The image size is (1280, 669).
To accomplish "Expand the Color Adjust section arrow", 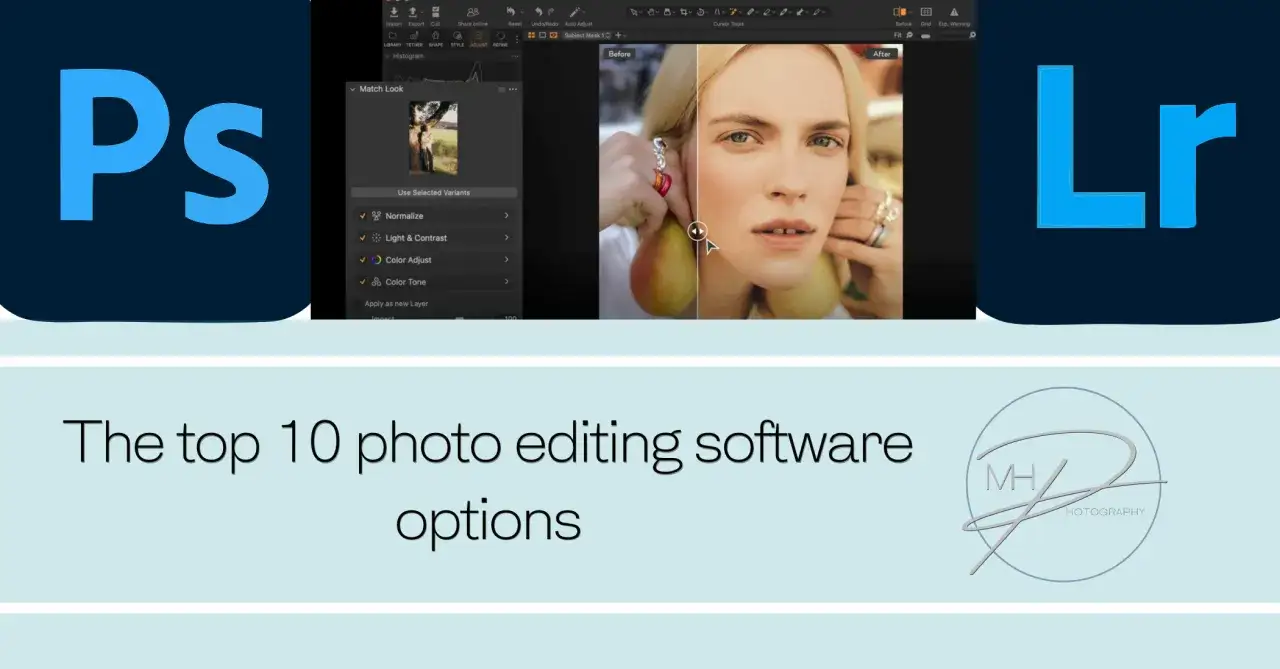I will point(506,260).
